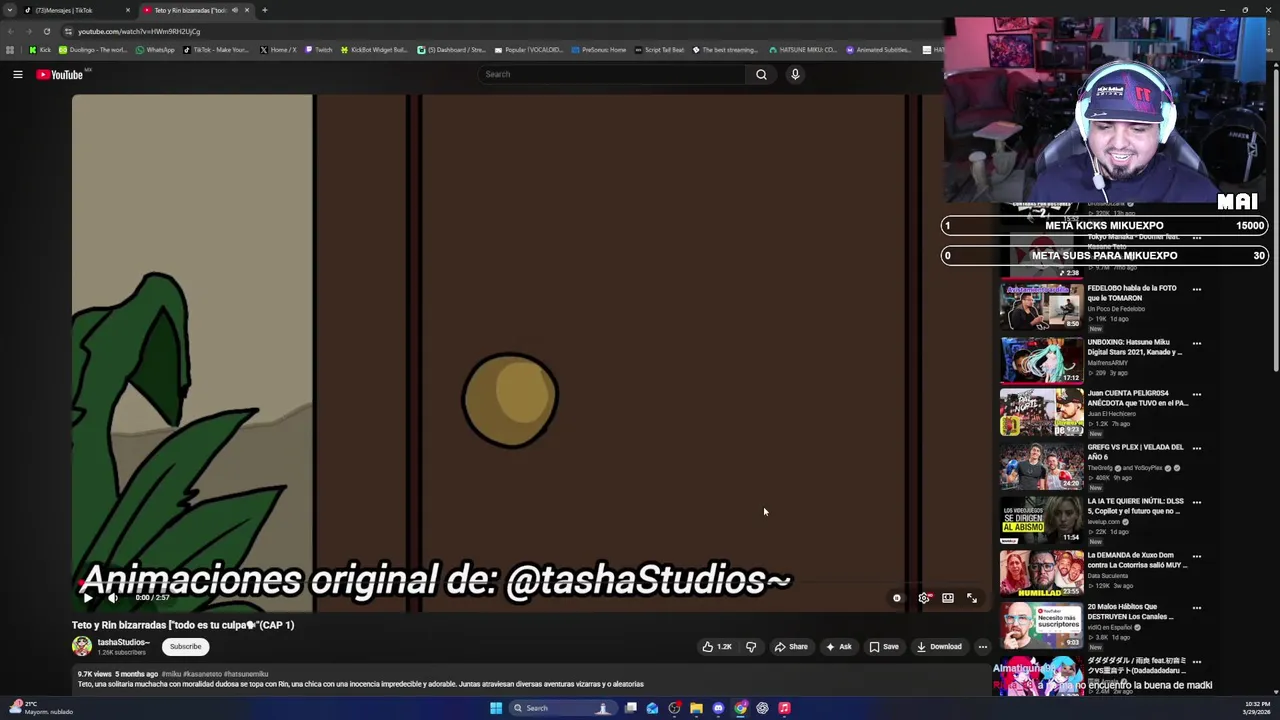1280x720 pixels.
Task: Open UNBOXING Hatsune Miku Digital Stars thumbnail
Action: [x=1042, y=361]
